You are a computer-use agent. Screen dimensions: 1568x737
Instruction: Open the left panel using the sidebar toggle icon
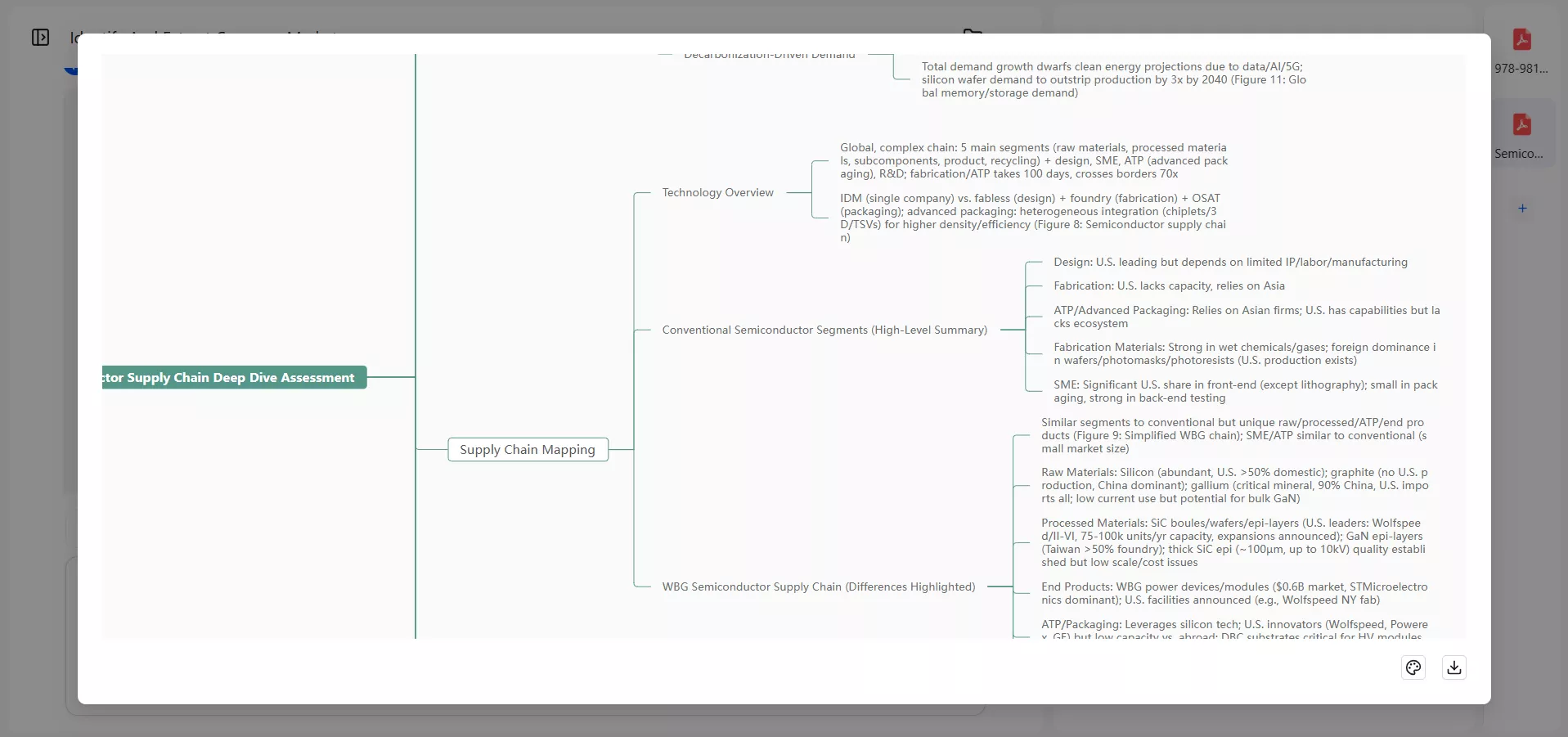tap(40, 37)
